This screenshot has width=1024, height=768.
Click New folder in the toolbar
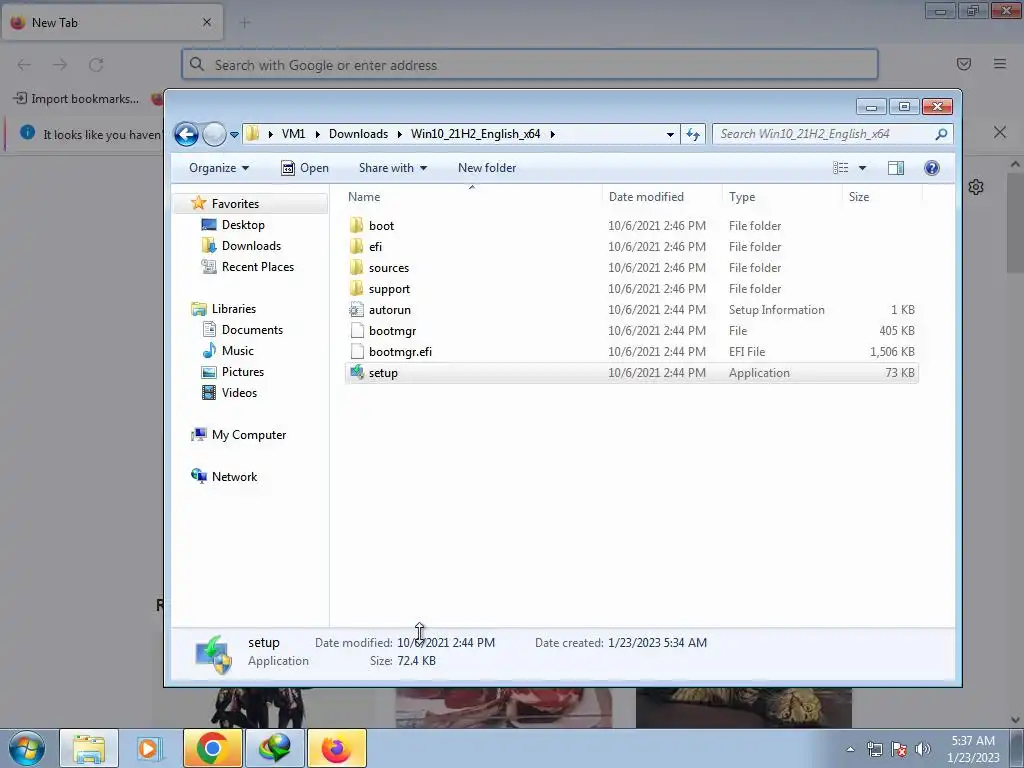[x=487, y=168]
